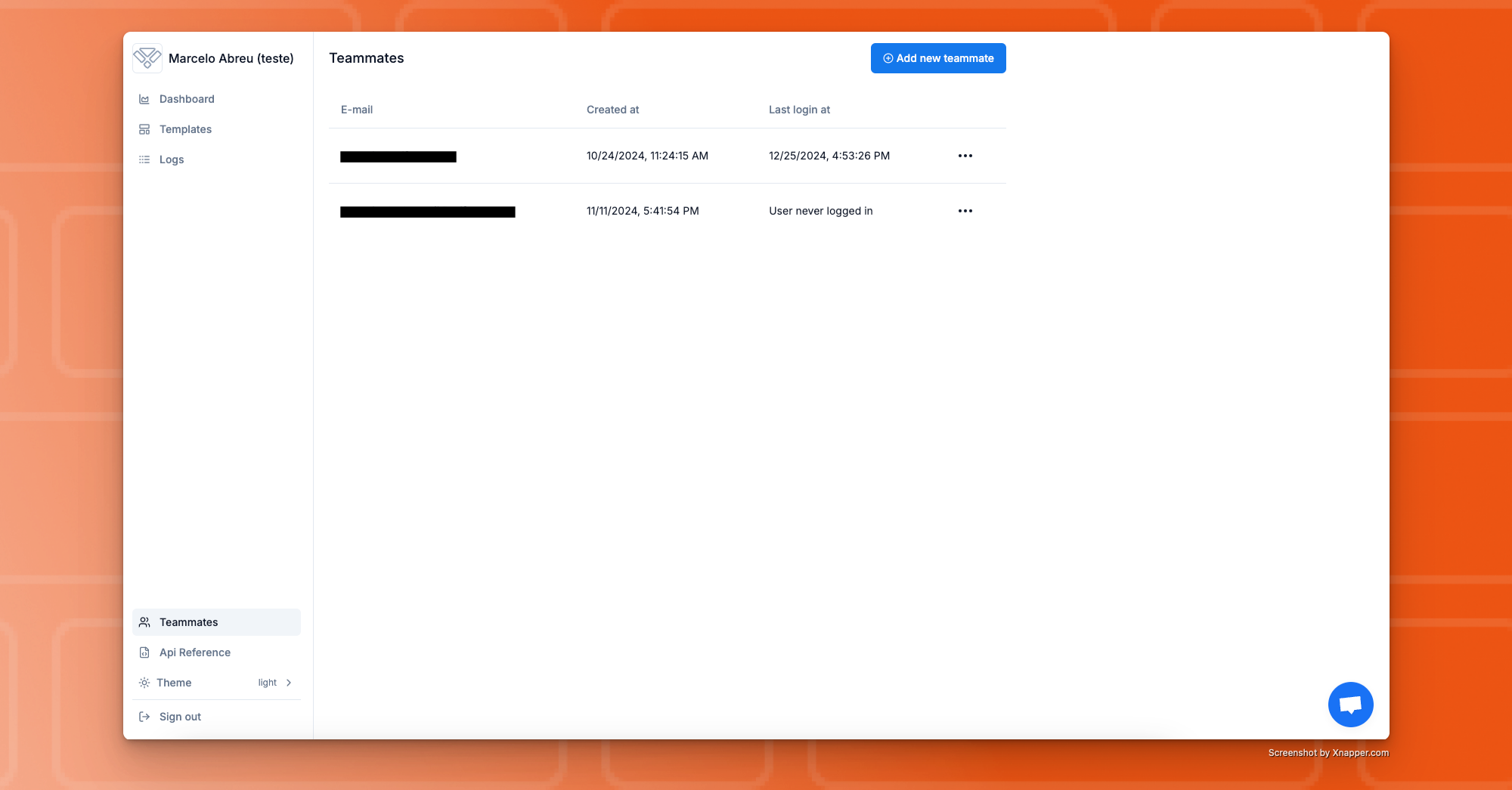Click the Sign out arrow icon
This screenshot has height=790, width=1512.
(144, 717)
